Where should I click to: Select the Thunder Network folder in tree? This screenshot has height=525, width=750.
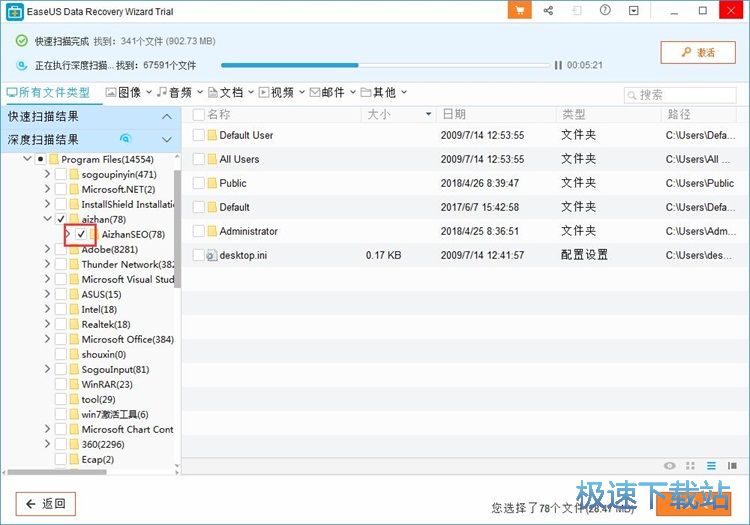[x=127, y=264]
